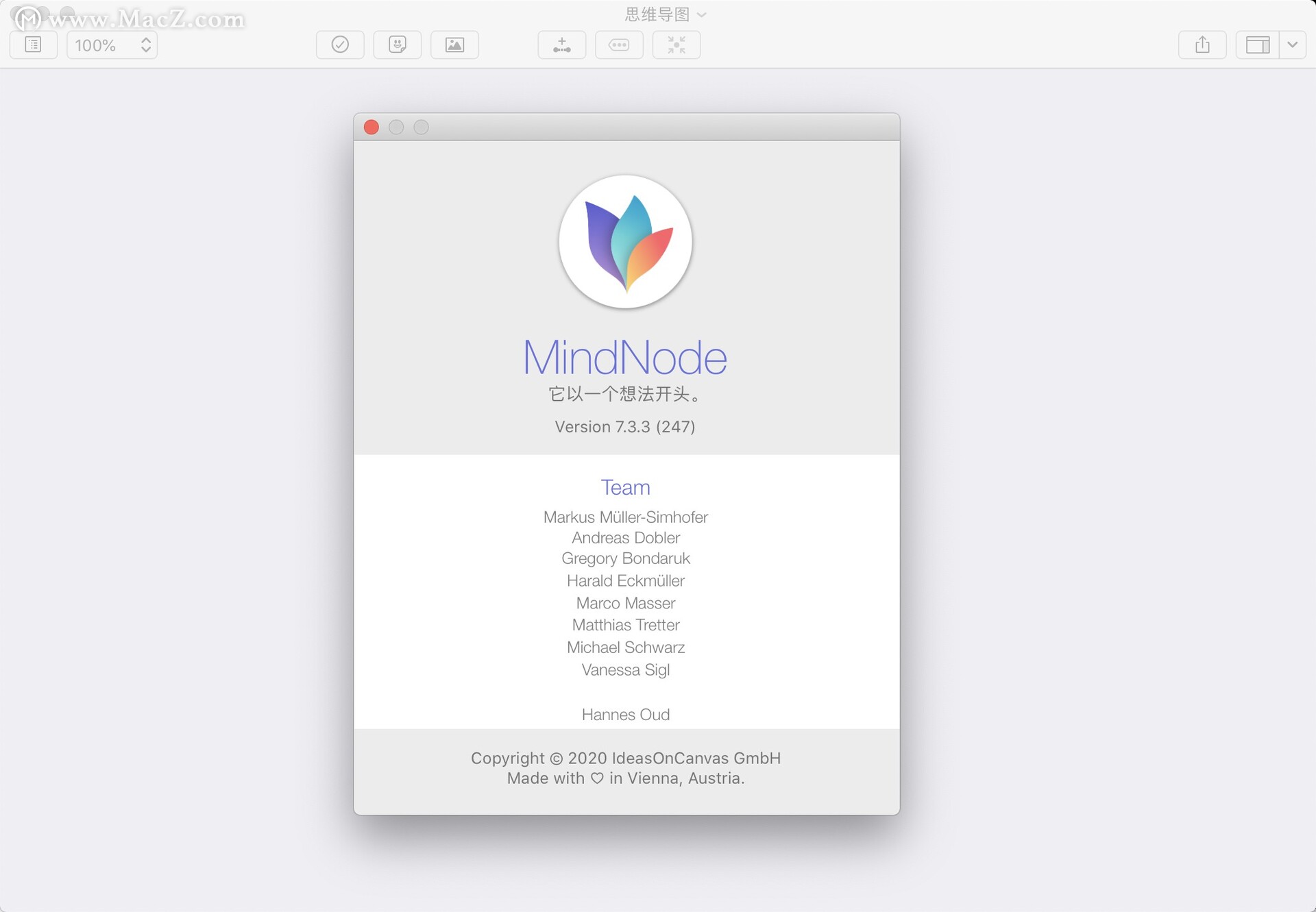Click the share export icon
The height and width of the screenshot is (912, 1316).
[1202, 45]
